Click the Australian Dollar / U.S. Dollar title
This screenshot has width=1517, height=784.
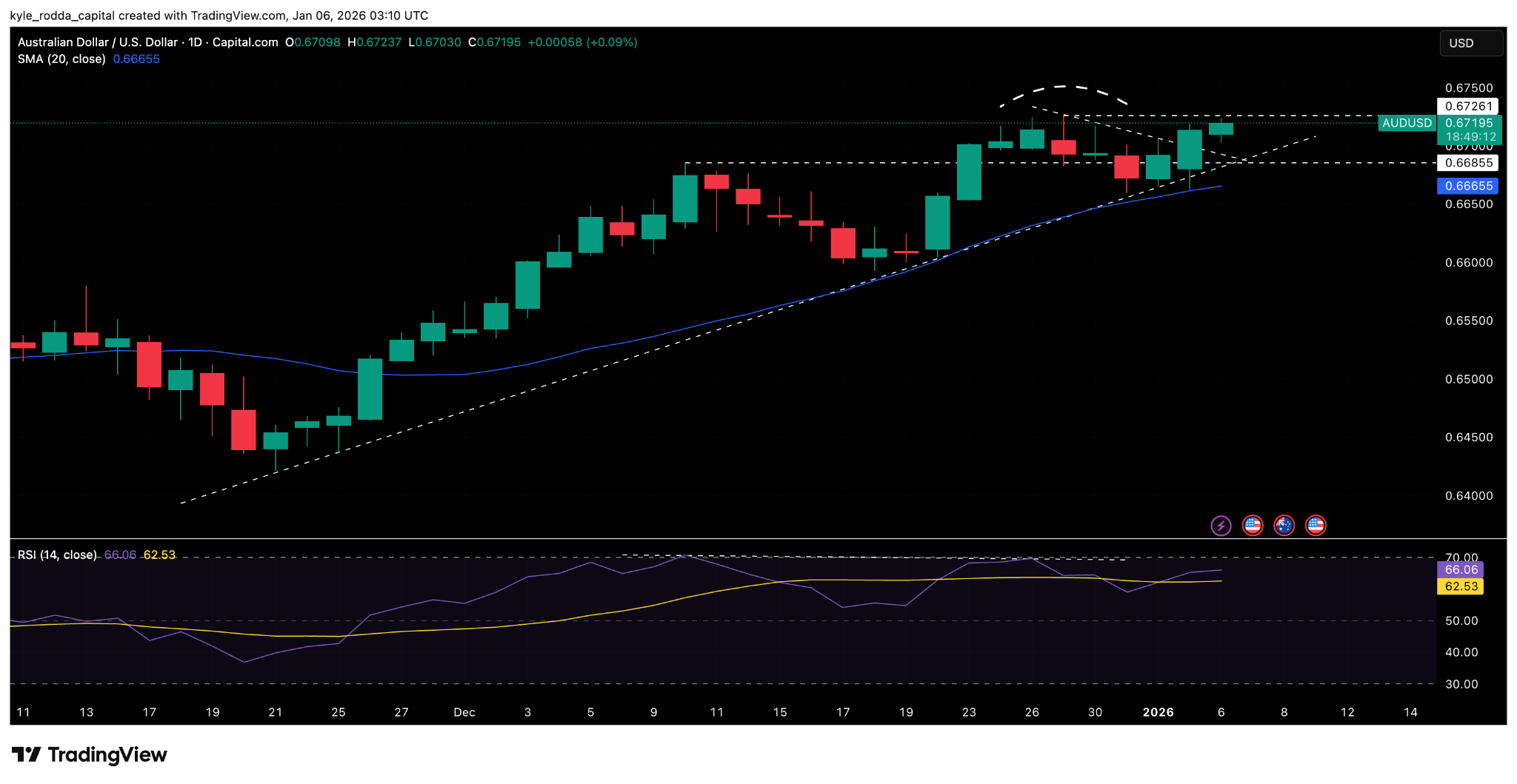(x=98, y=42)
